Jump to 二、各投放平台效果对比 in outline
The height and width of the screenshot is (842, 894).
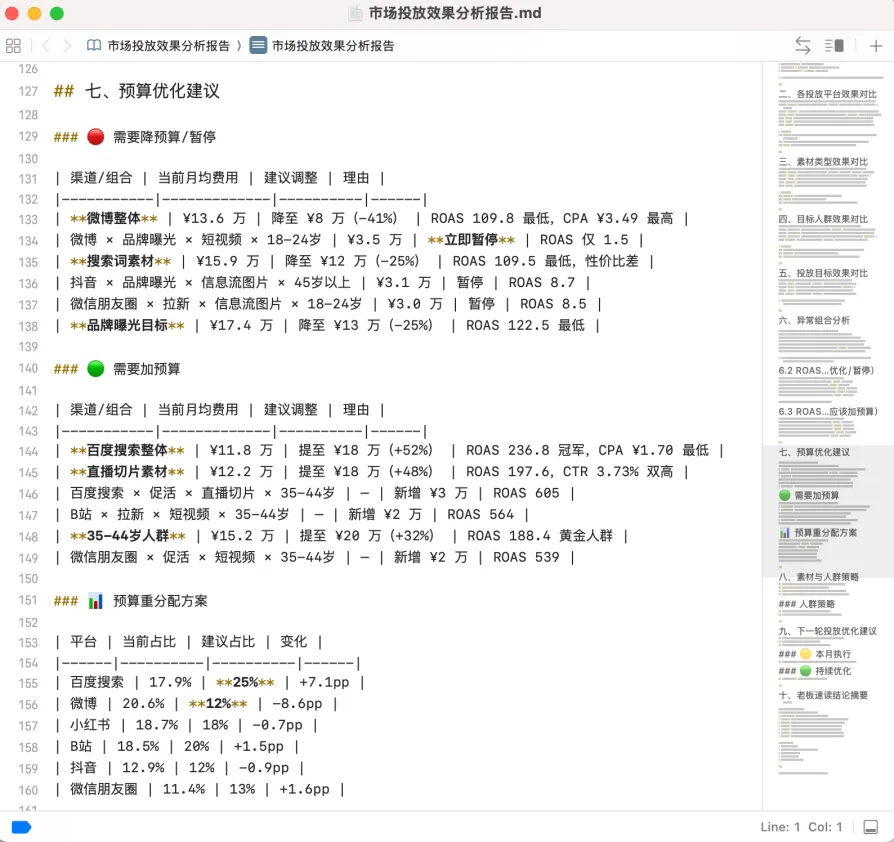(827, 94)
